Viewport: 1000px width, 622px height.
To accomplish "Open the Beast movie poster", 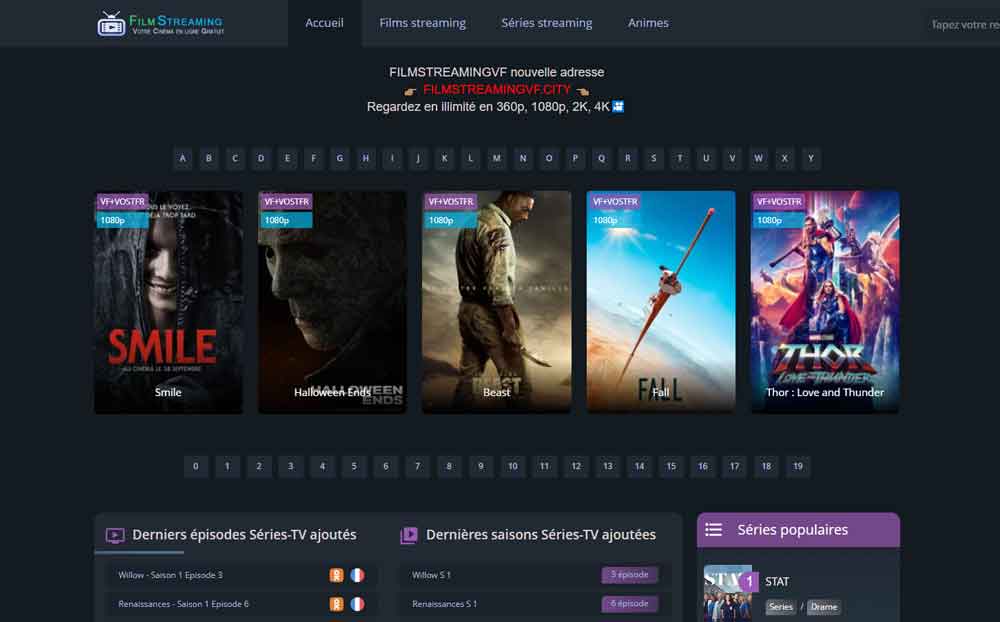I will [x=496, y=302].
